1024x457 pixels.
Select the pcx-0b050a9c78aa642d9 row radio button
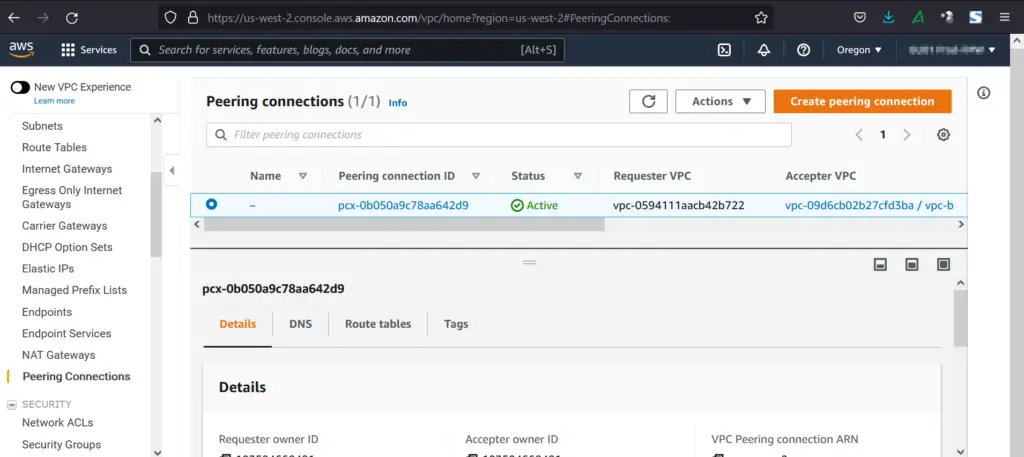tap(212, 204)
